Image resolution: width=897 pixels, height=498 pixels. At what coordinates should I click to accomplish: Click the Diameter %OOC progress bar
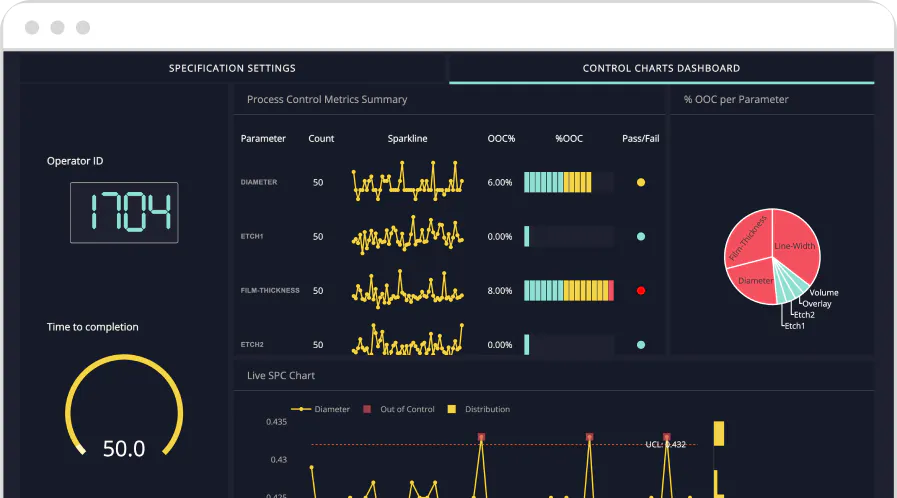(x=569, y=182)
